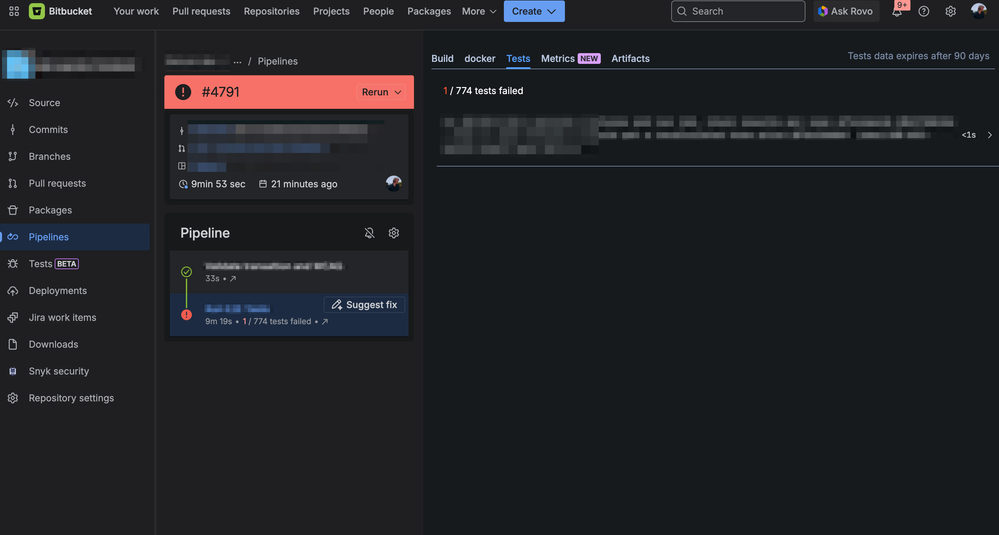Click the red failed step icon

[x=186, y=315]
